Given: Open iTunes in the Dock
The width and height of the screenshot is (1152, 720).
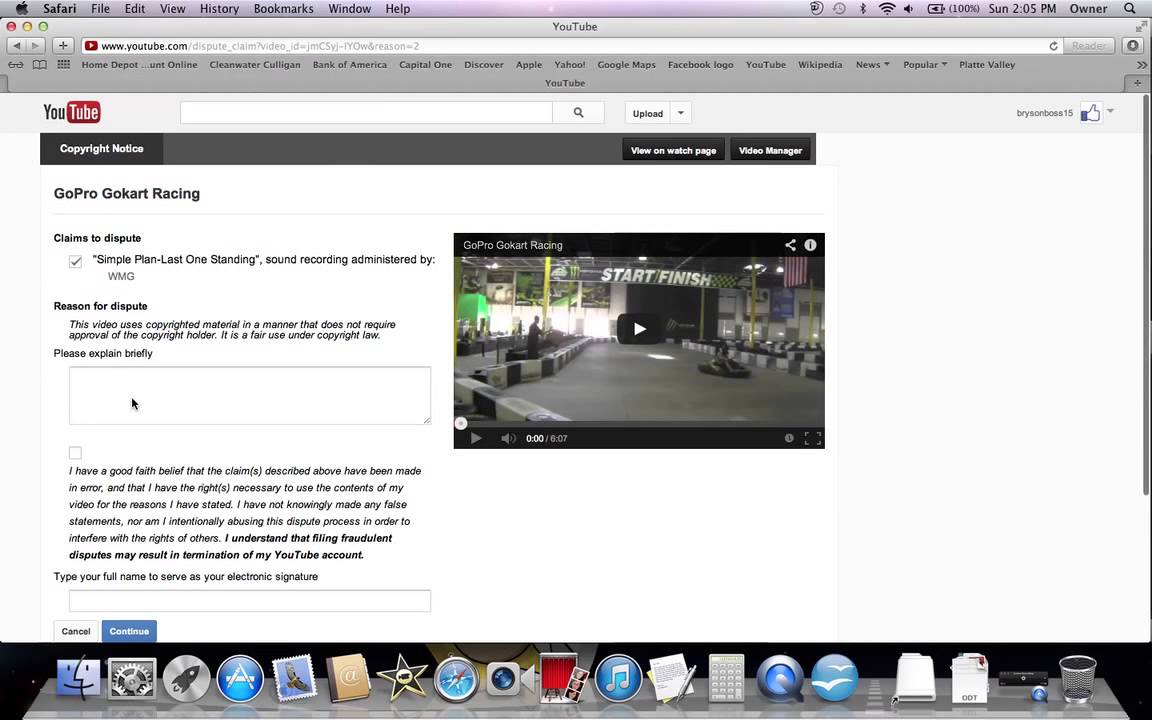Looking at the screenshot, I should point(618,677).
